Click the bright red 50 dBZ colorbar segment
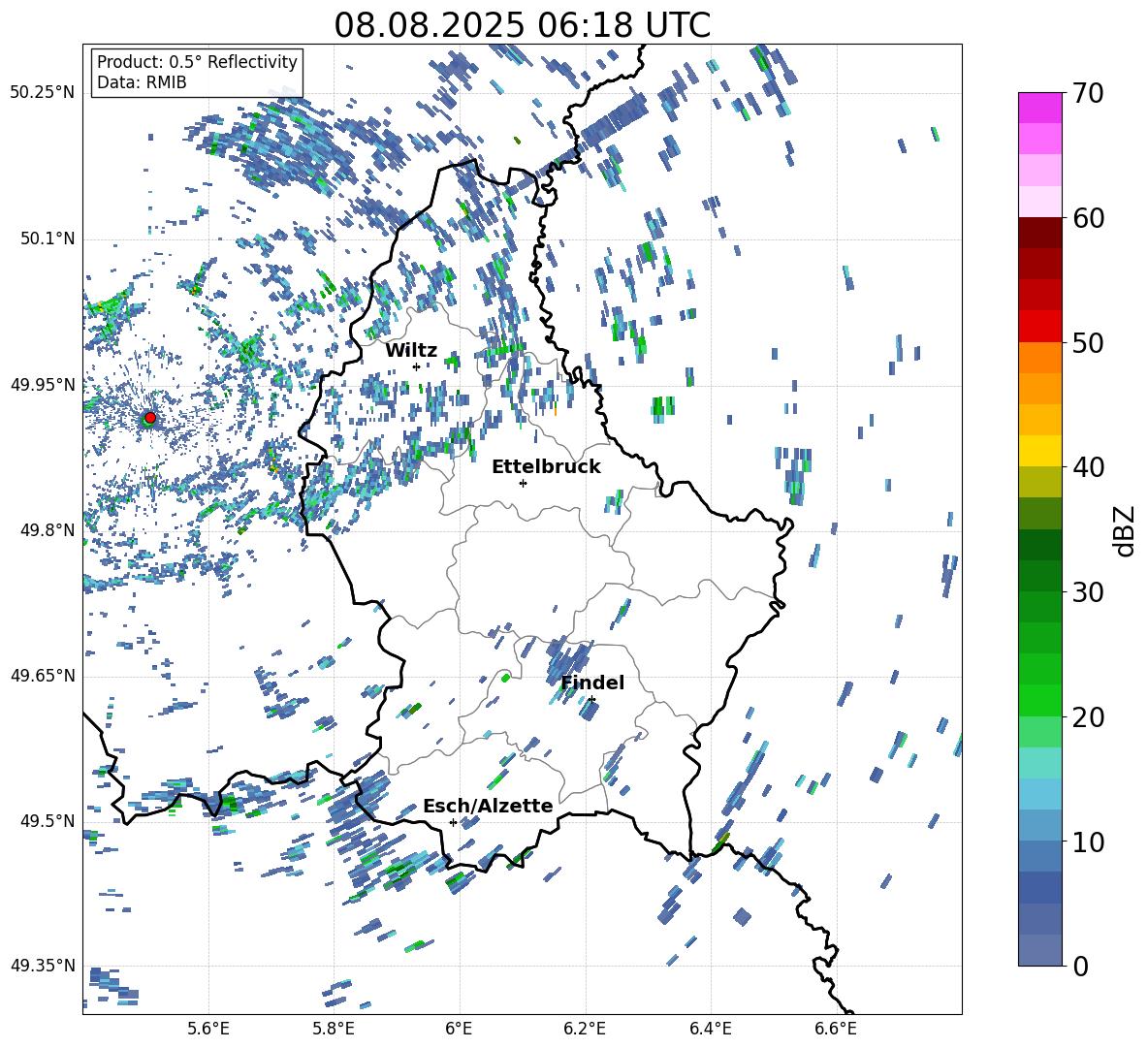1148x1048 pixels. point(1039,327)
